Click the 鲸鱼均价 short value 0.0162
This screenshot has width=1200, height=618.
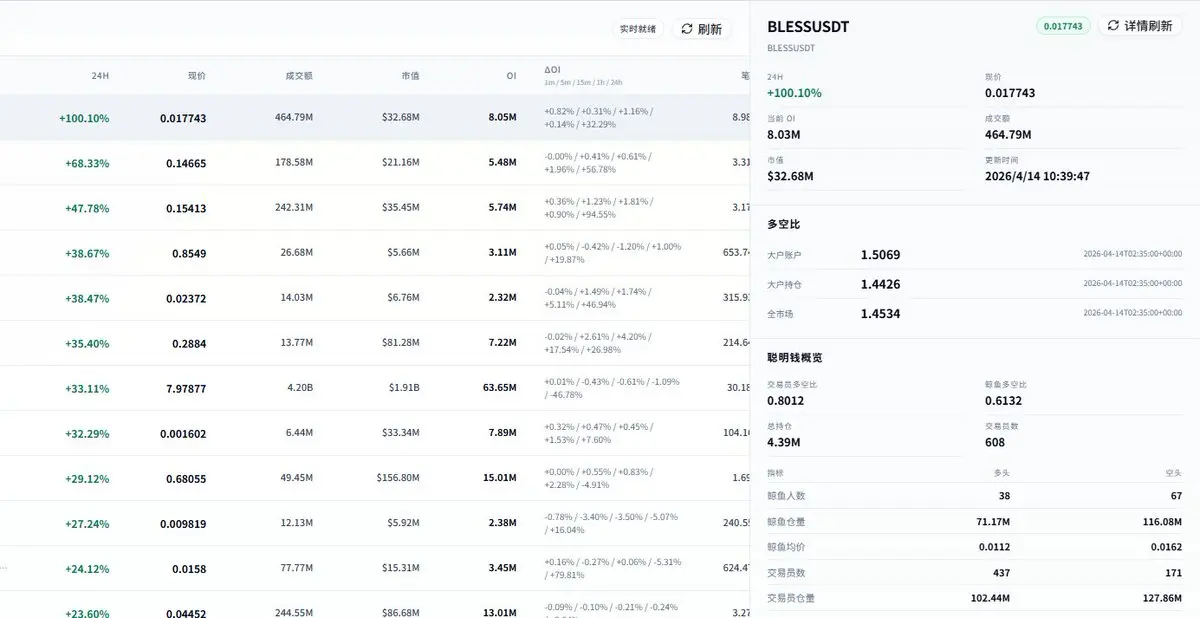point(1167,547)
